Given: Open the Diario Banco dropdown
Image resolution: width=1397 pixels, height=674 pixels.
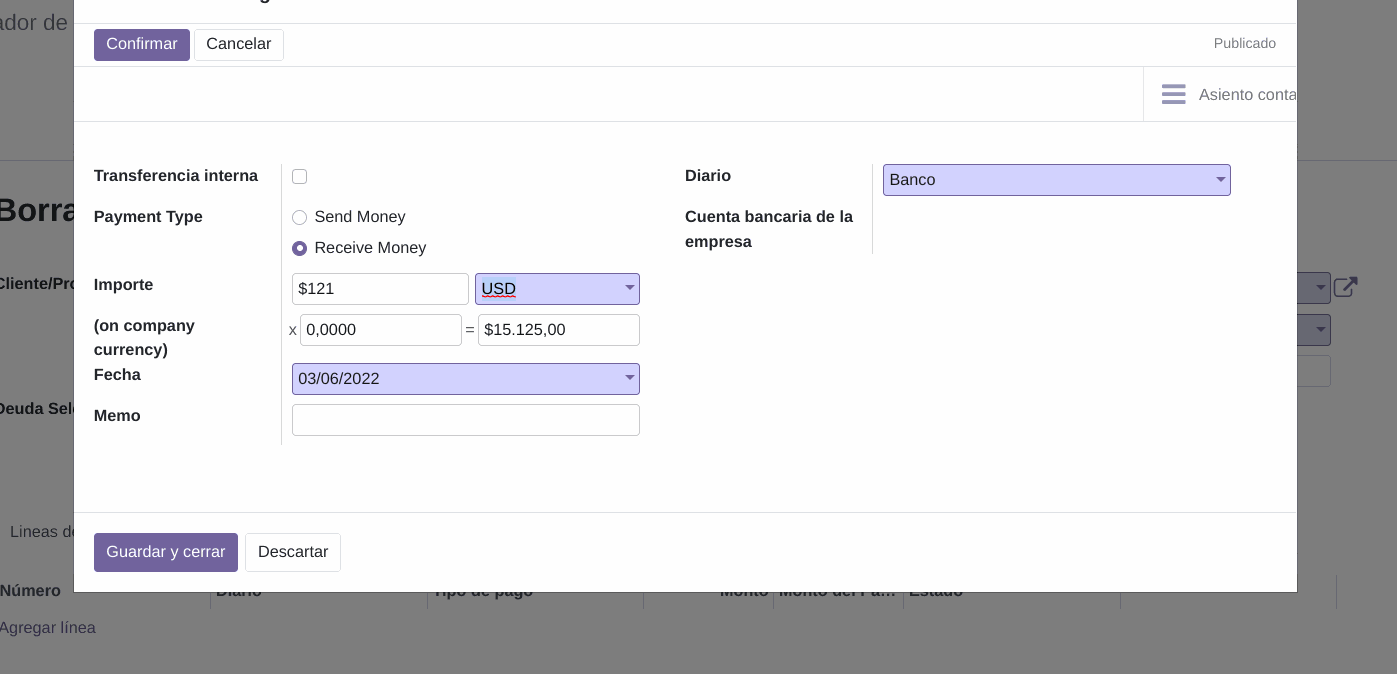Looking at the screenshot, I should coord(1057,180).
